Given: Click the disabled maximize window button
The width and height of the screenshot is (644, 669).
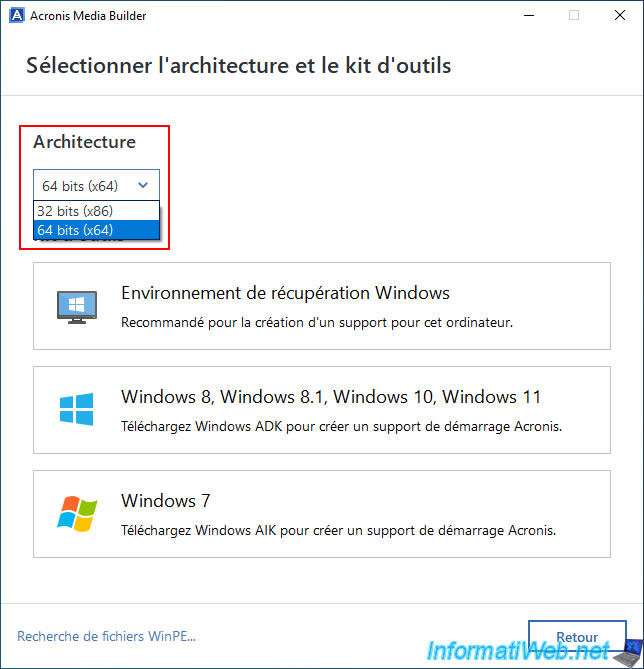Looking at the screenshot, I should pyautogui.click(x=574, y=15).
